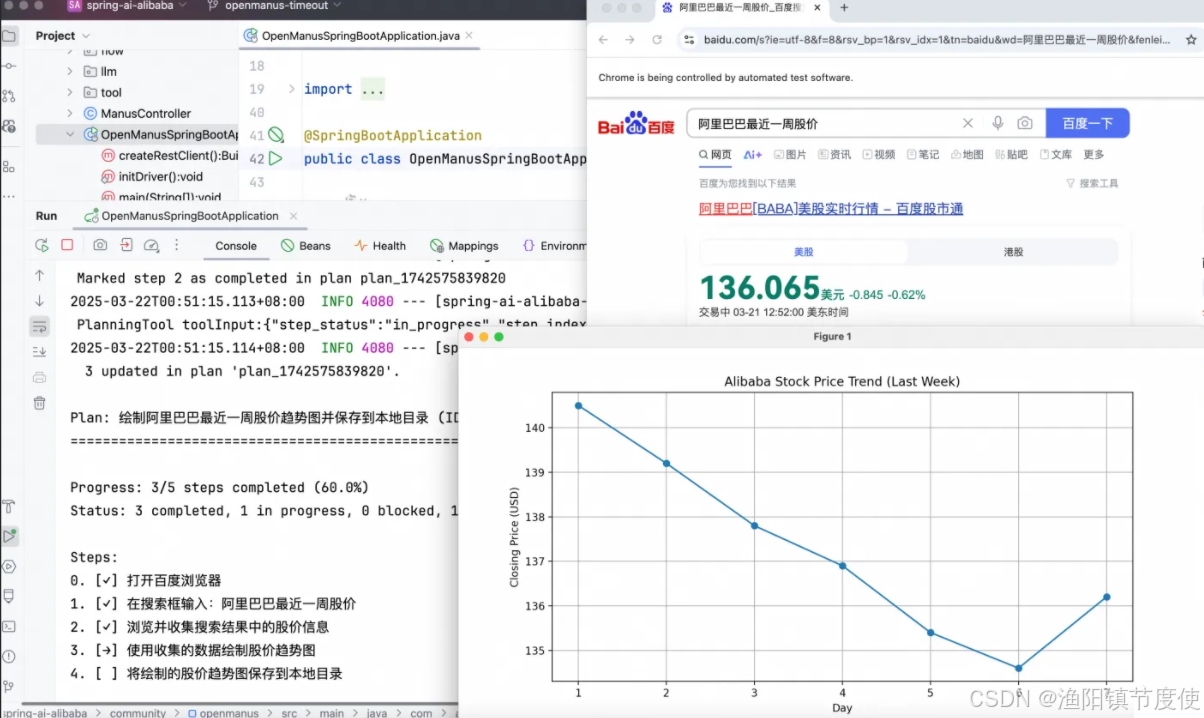Open a new Chrome tab with plus

tap(844, 7)
